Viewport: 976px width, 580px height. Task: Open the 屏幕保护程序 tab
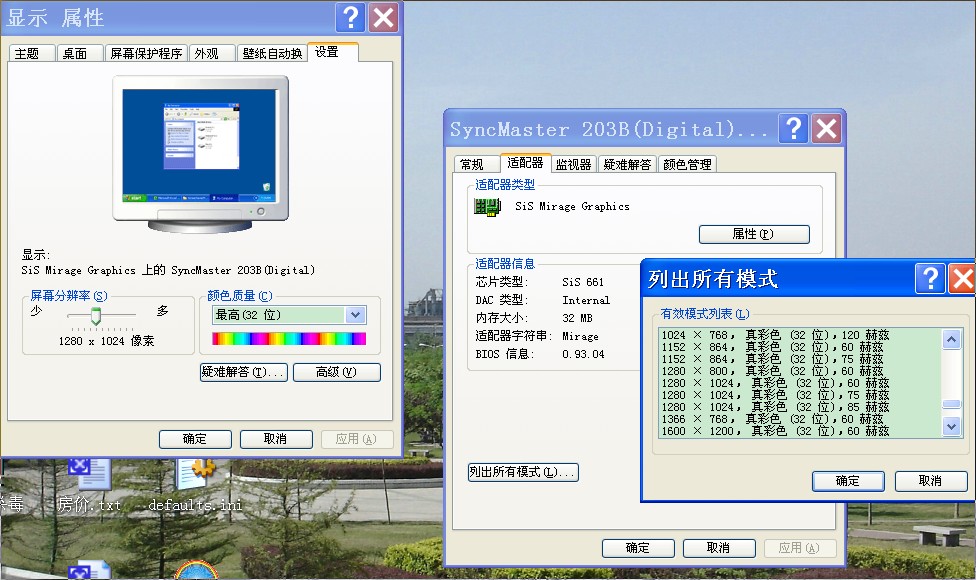[x=146, y=54]
